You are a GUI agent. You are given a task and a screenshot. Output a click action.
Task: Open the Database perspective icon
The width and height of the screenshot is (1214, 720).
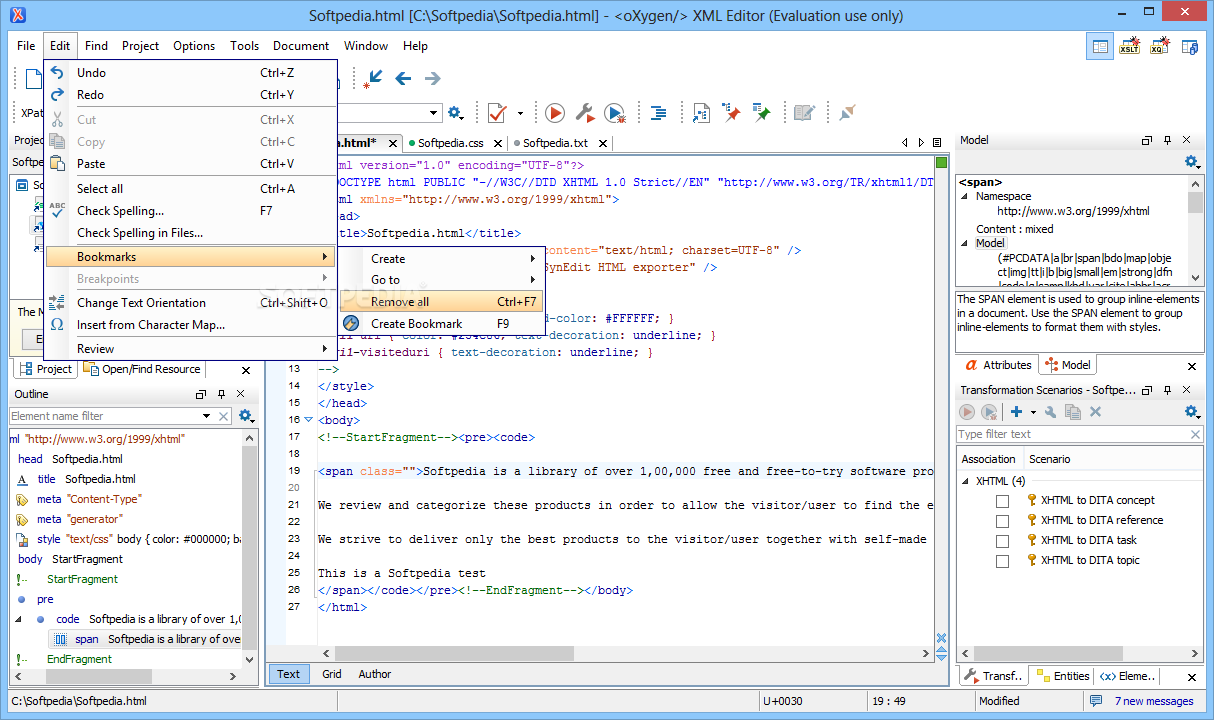1190,46
